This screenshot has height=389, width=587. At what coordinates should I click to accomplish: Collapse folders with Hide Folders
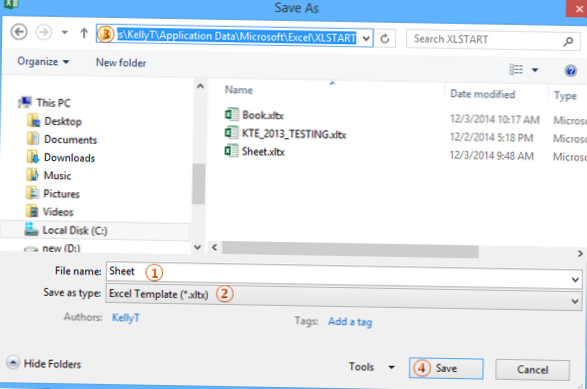click(x=44, y=363)
